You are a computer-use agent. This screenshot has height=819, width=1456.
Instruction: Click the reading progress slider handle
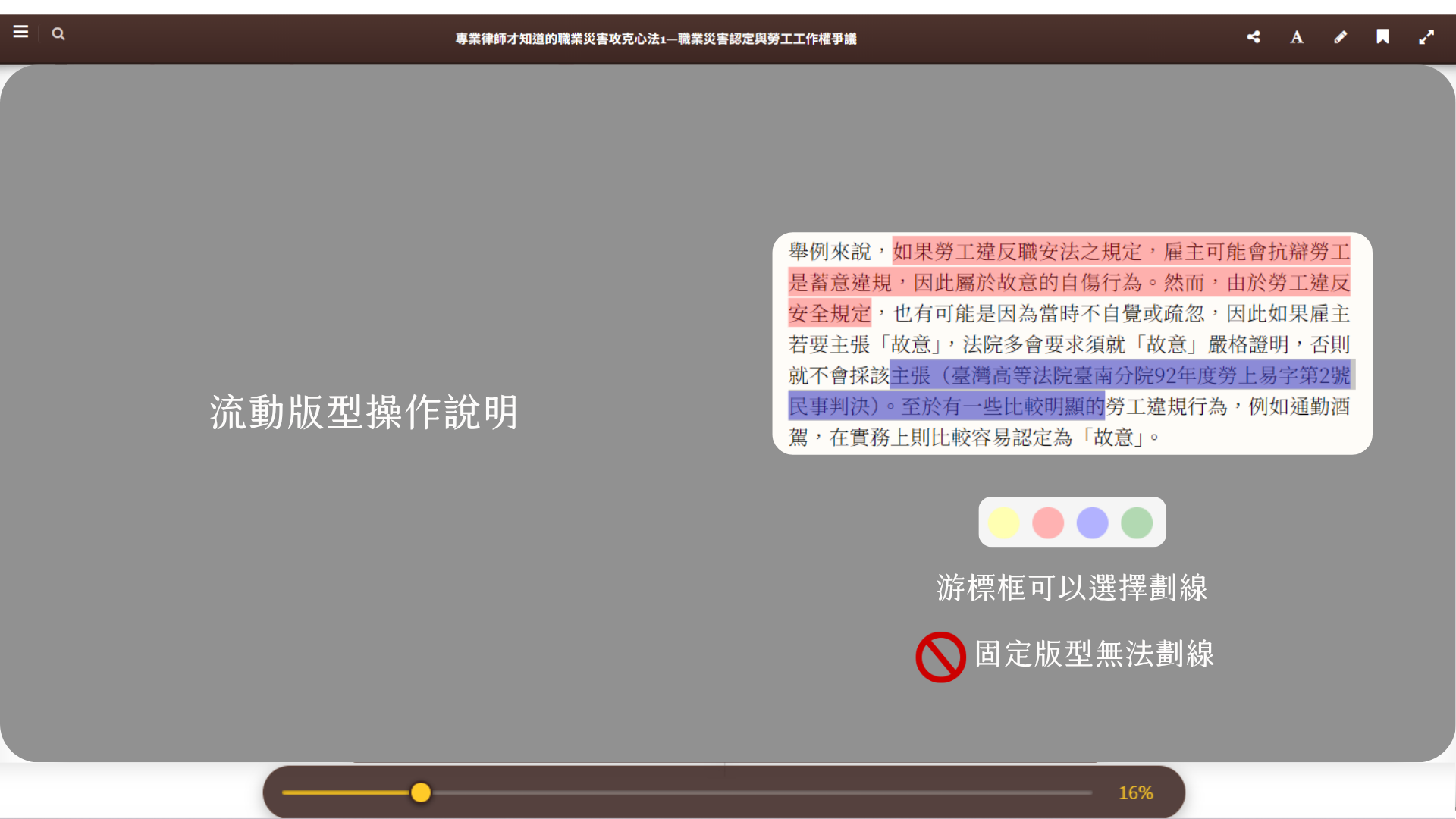(x=421, y=792)
